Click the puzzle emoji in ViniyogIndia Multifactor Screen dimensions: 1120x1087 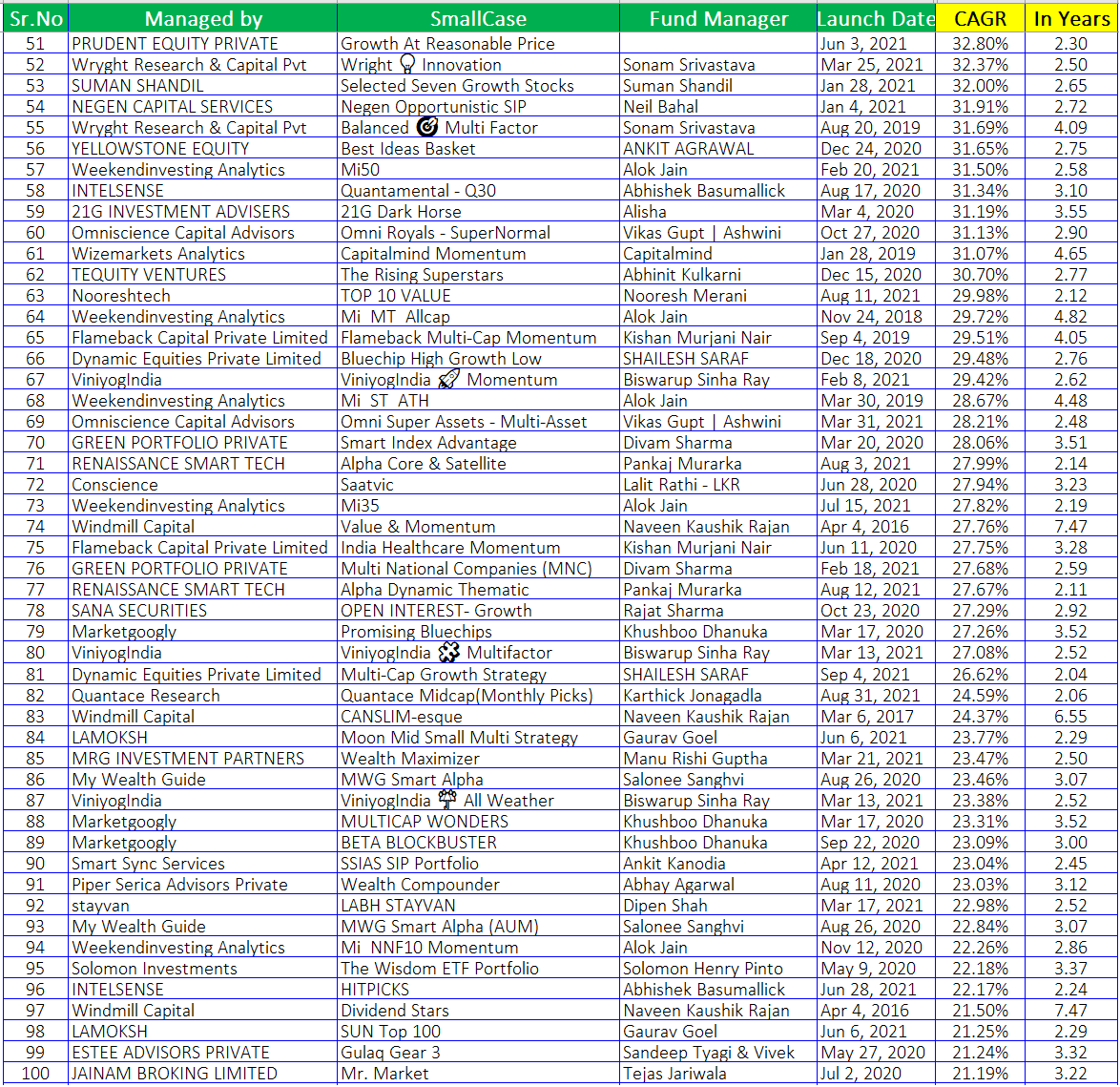[x=448, y=653]
